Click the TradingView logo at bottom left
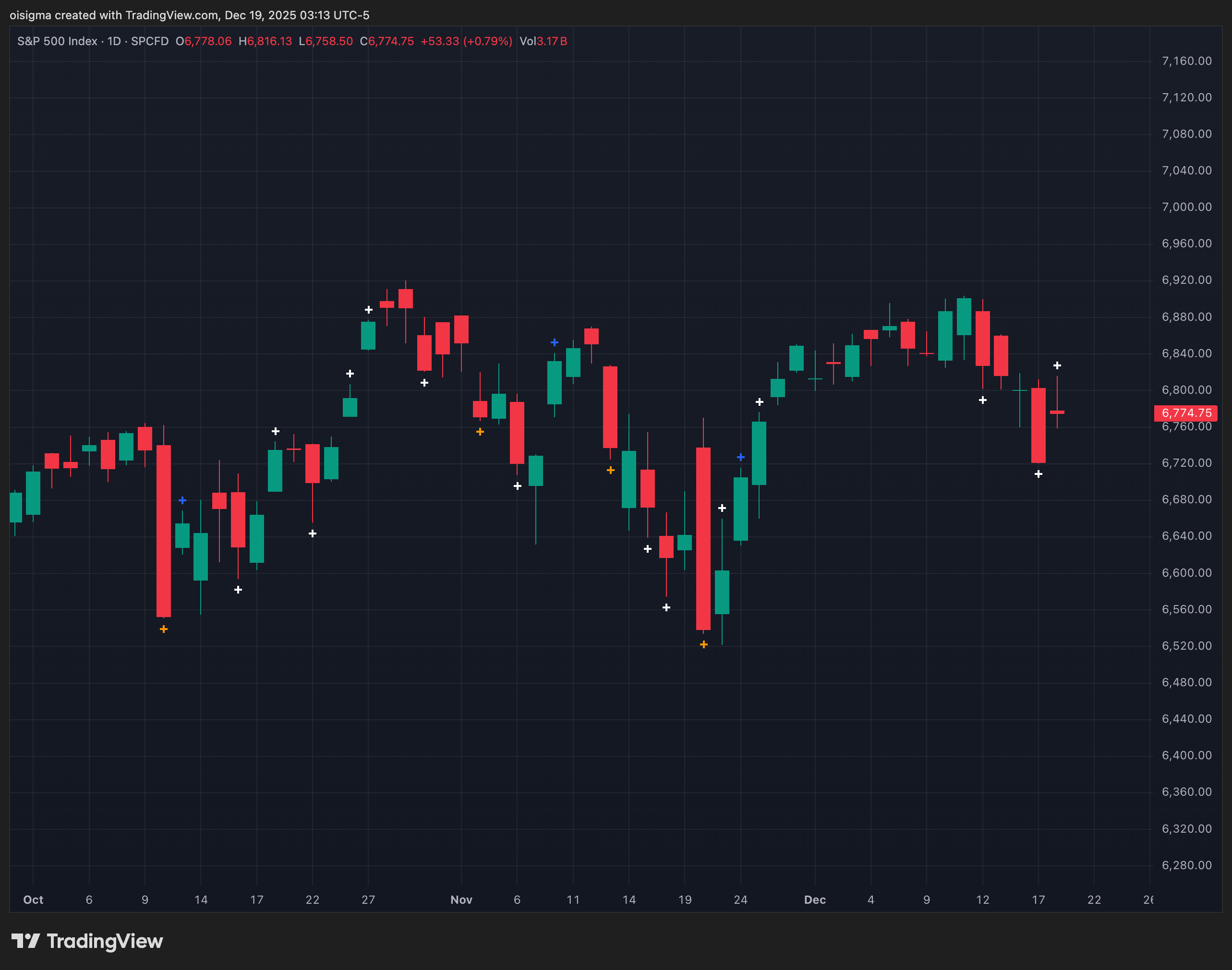Screen dimensions: 1232x970 (87, 941)
